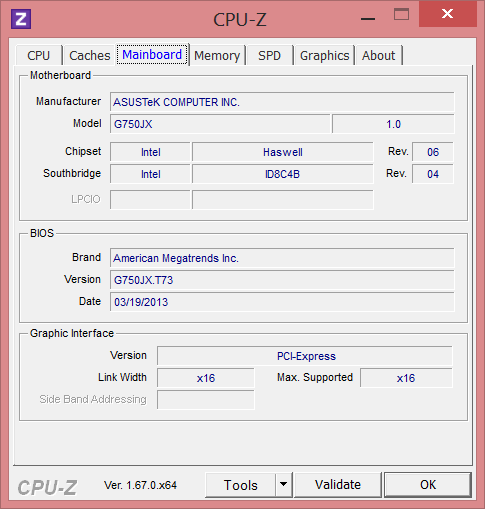Image resolution: width=485 pixels, height=509 pixels.
Task: Click the Southbridge label
Action: pyautogui.click(x=72, y=173)
